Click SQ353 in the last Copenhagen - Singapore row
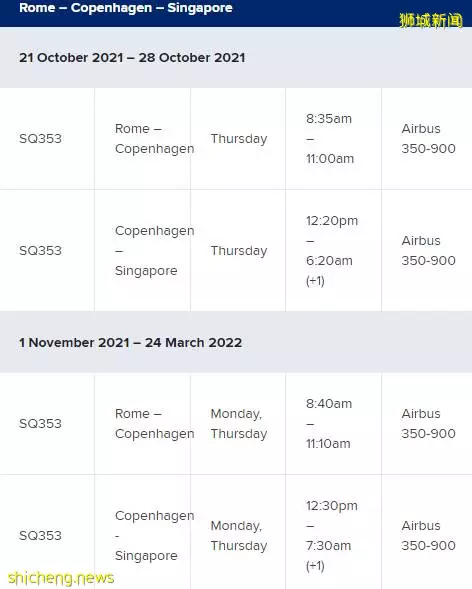Image resolution: width=472 pixels, height=589 pixels. point(40,536)
